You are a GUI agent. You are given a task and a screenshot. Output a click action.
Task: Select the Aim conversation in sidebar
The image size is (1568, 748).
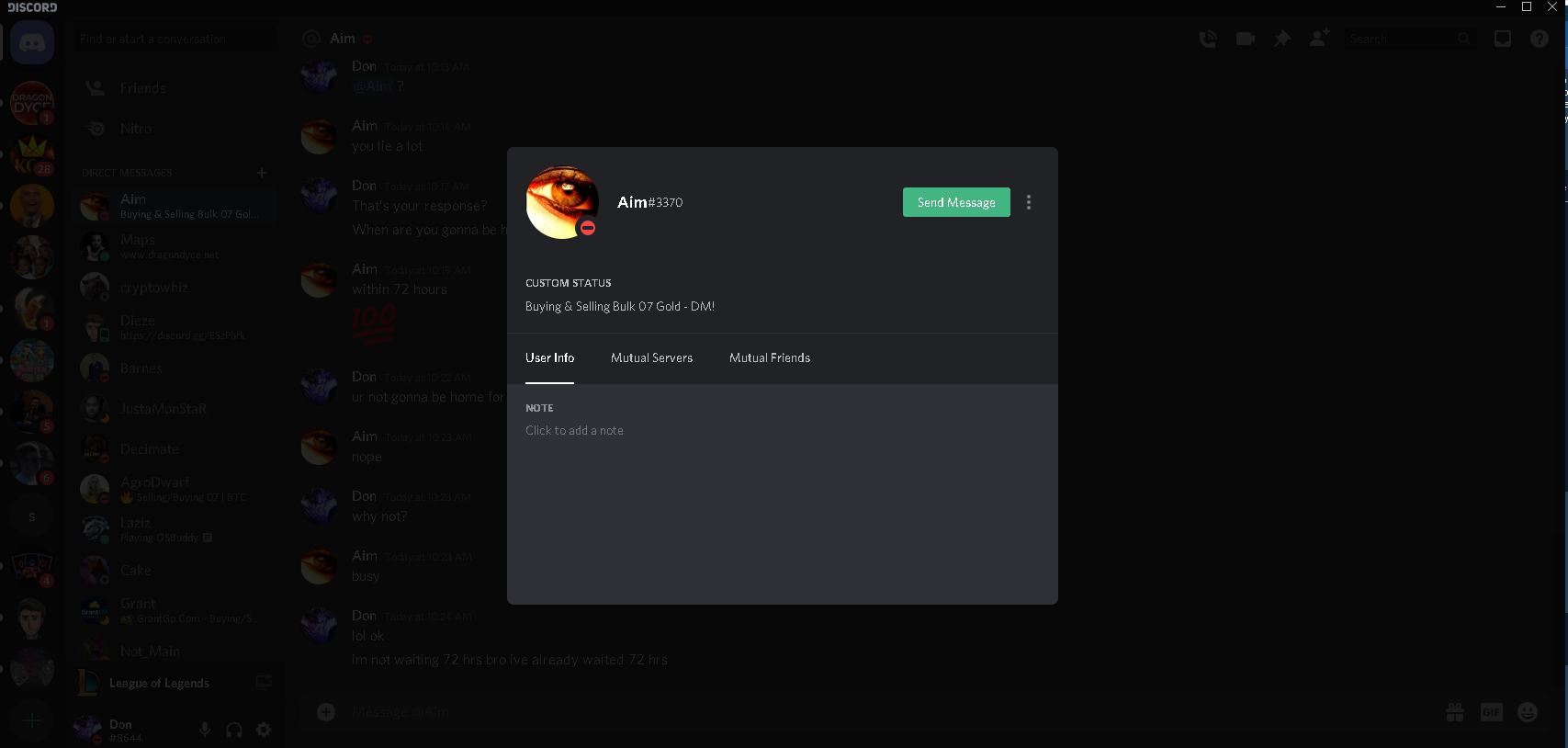(175, 206)
